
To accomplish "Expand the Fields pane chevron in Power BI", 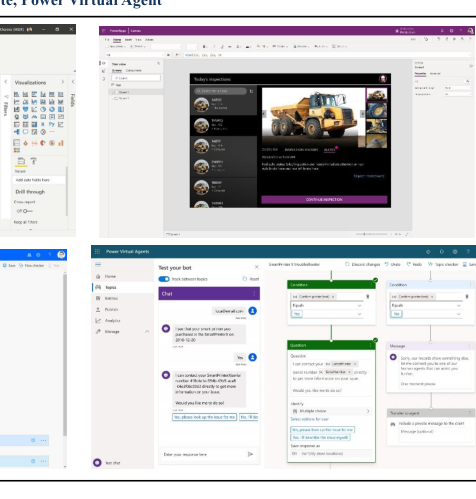I will tap(73, 82).
